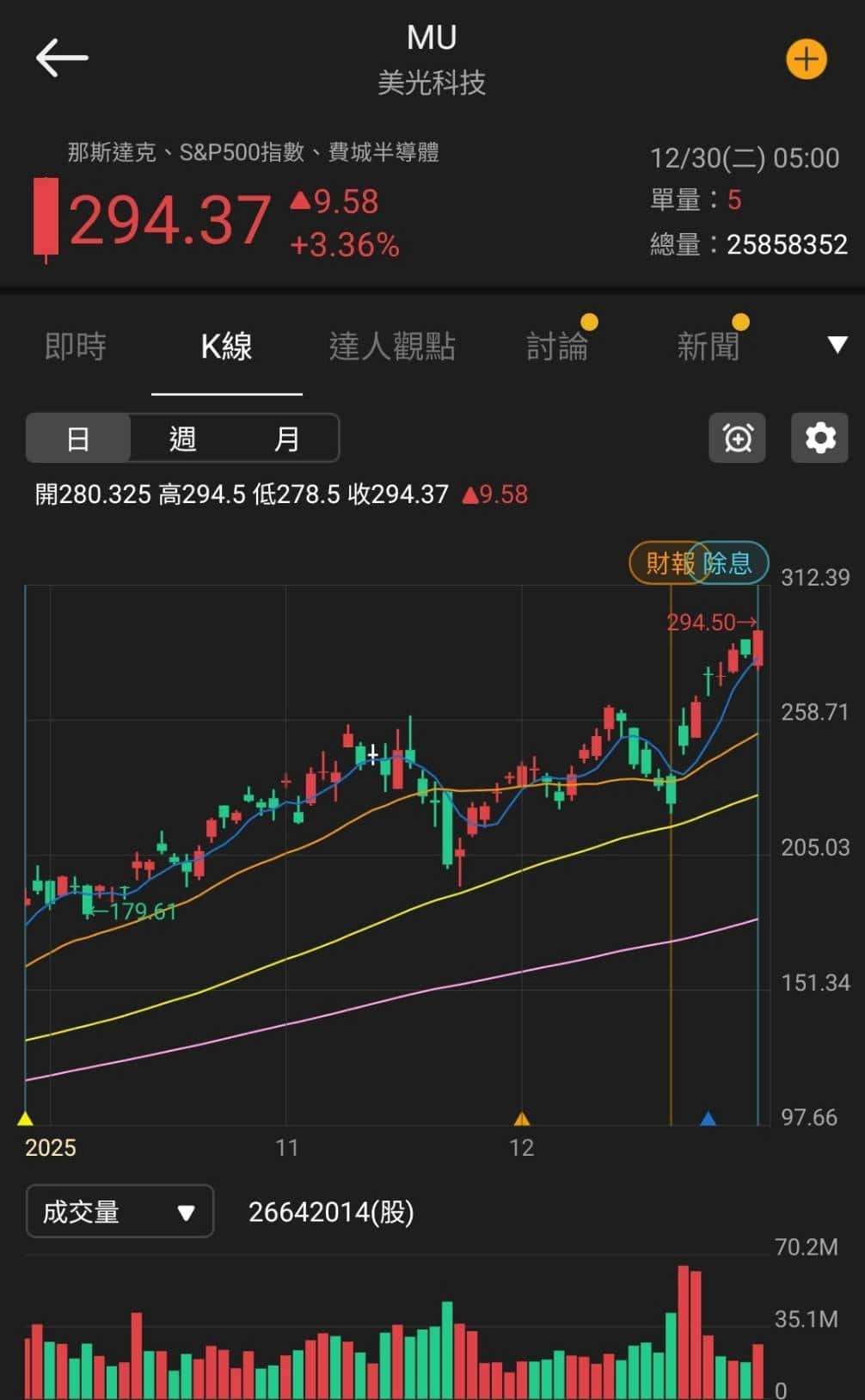865x1400 pixels.
Task: Open the 成交量 indicator dropdown
Action: click(120, 1212)
